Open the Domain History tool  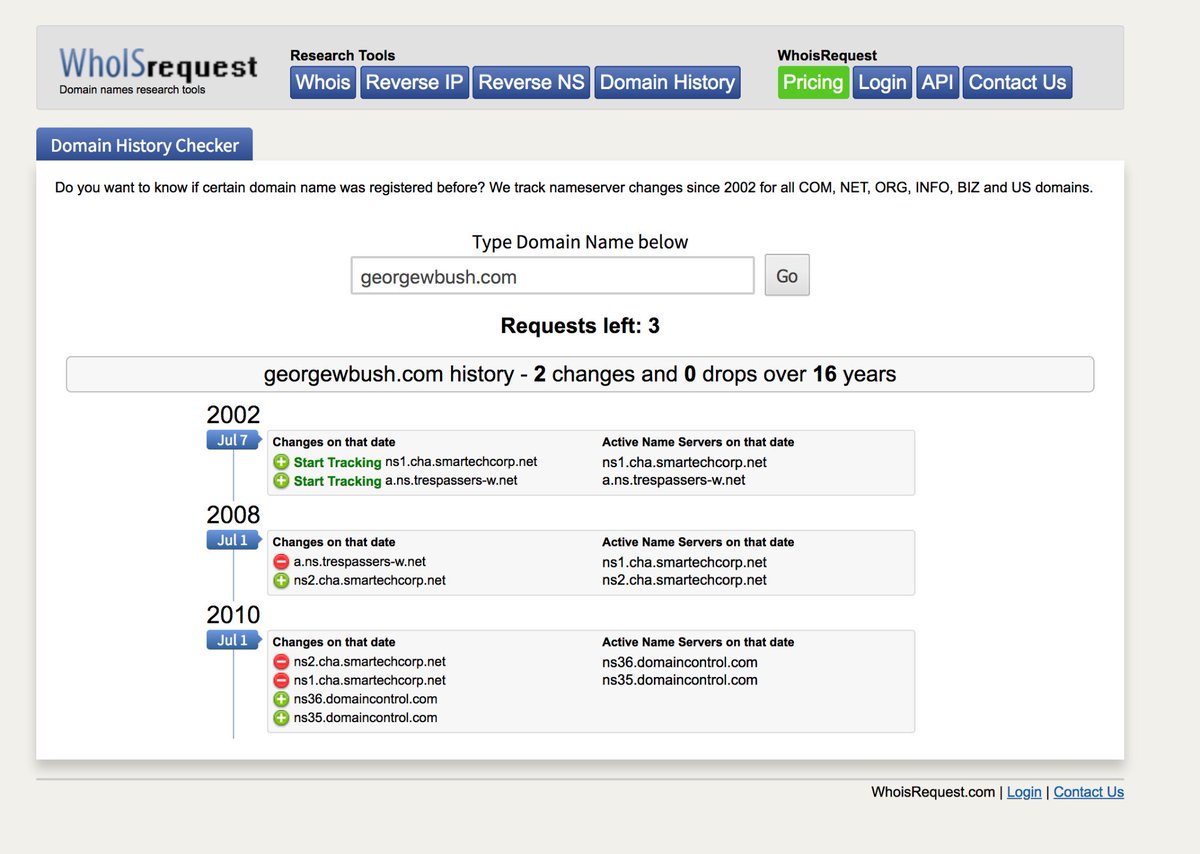pos(667,82)
